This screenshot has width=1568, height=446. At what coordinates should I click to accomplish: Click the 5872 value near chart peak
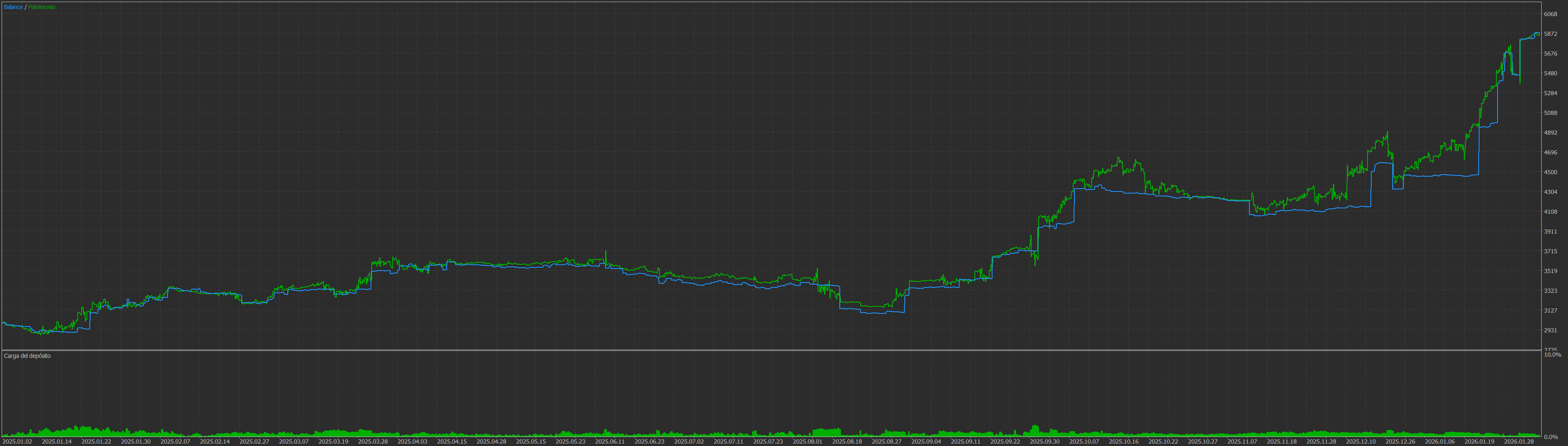click(1550, 34)
